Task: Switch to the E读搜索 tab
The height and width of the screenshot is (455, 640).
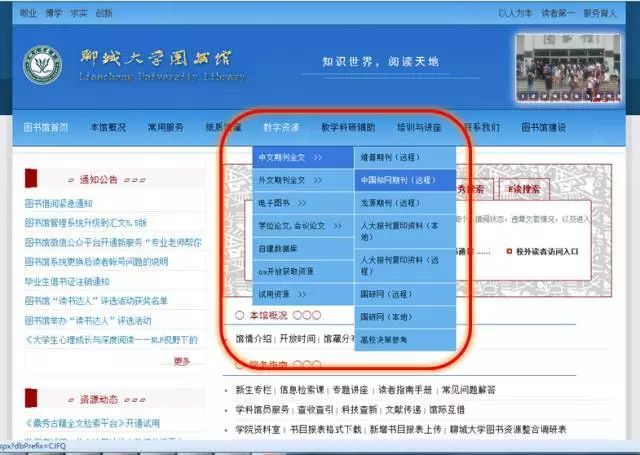Action: [x=524, y=189]
